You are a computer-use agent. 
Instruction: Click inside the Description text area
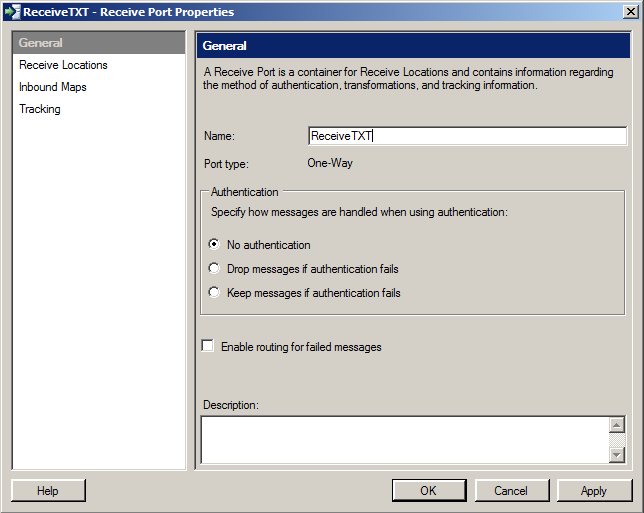tap(405, 440)
